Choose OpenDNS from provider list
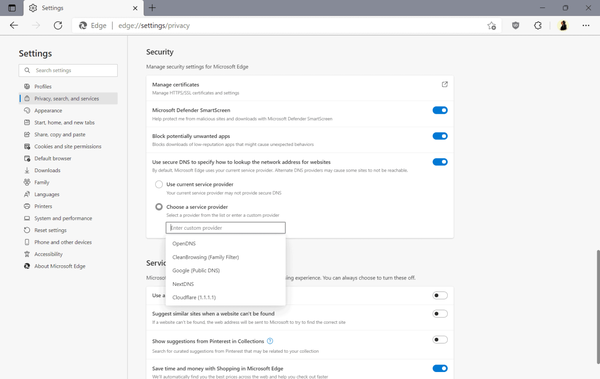The width and height of the screenshot is (600, 379). tap(225, 243)
